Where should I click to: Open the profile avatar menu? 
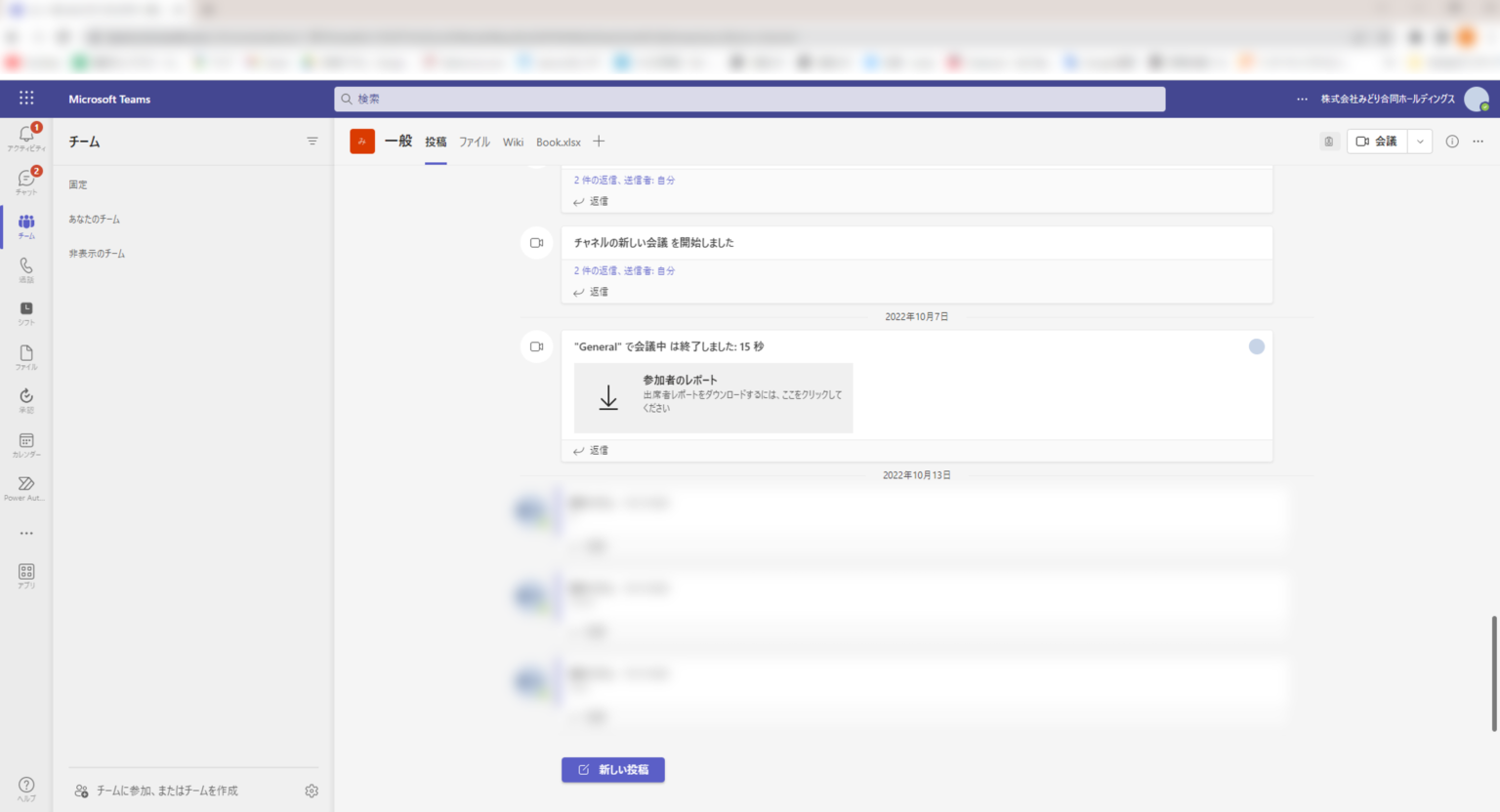pos(1477,99)
